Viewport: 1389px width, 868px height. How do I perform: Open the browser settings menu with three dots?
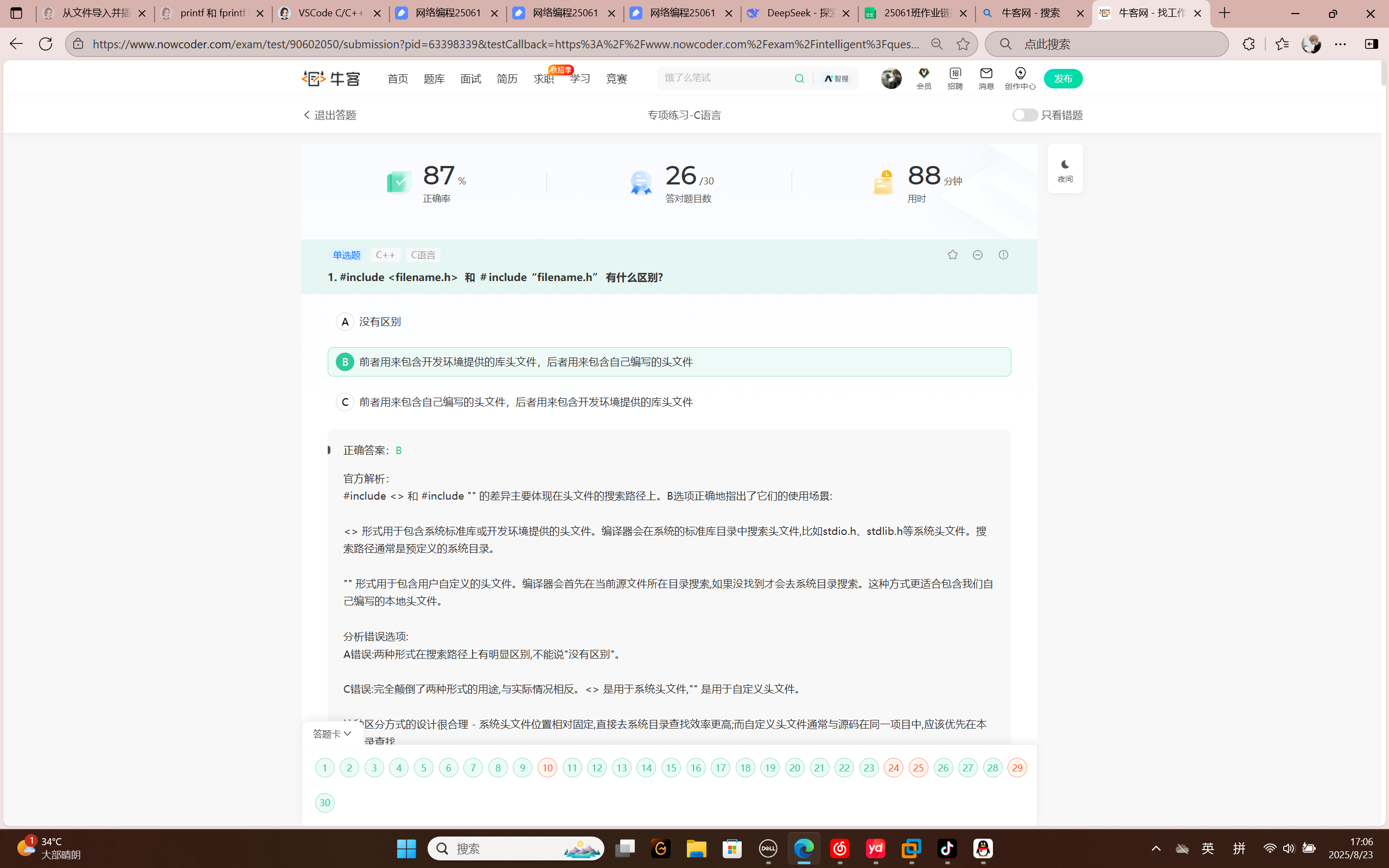(1341, 43)
